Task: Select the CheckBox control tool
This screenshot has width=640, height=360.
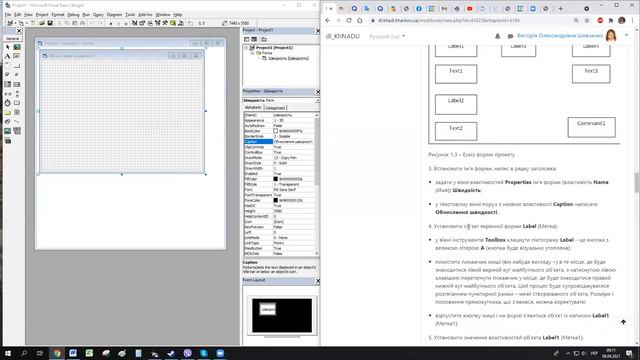Action: pyautogui.click(x=7, y=75)
